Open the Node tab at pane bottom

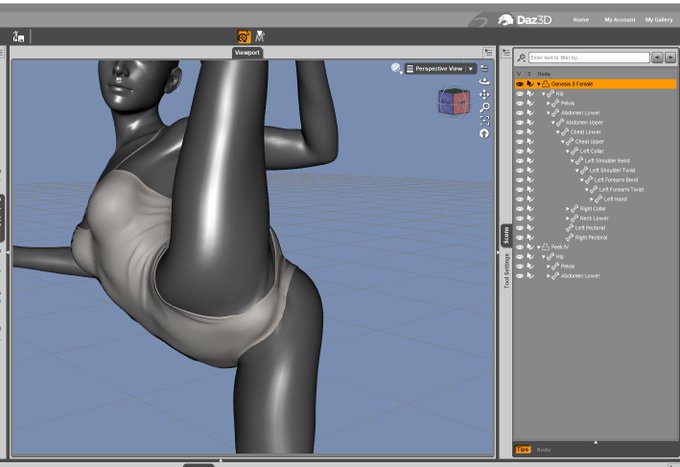(543, 450)
